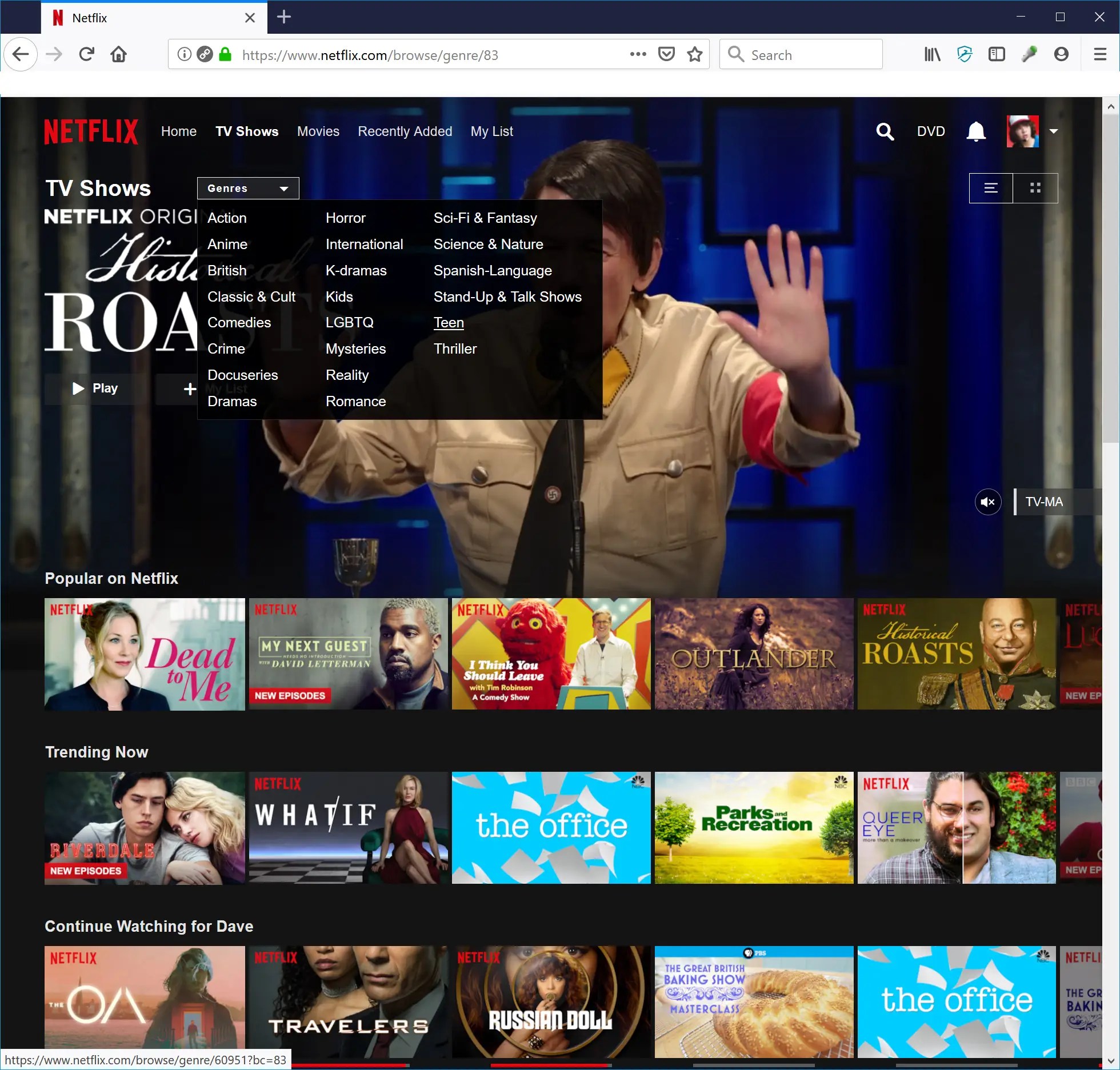Screen dimensions: 1120x1070
Task: Open the Firefox hamburger menu
Action: coord(1099,54)
